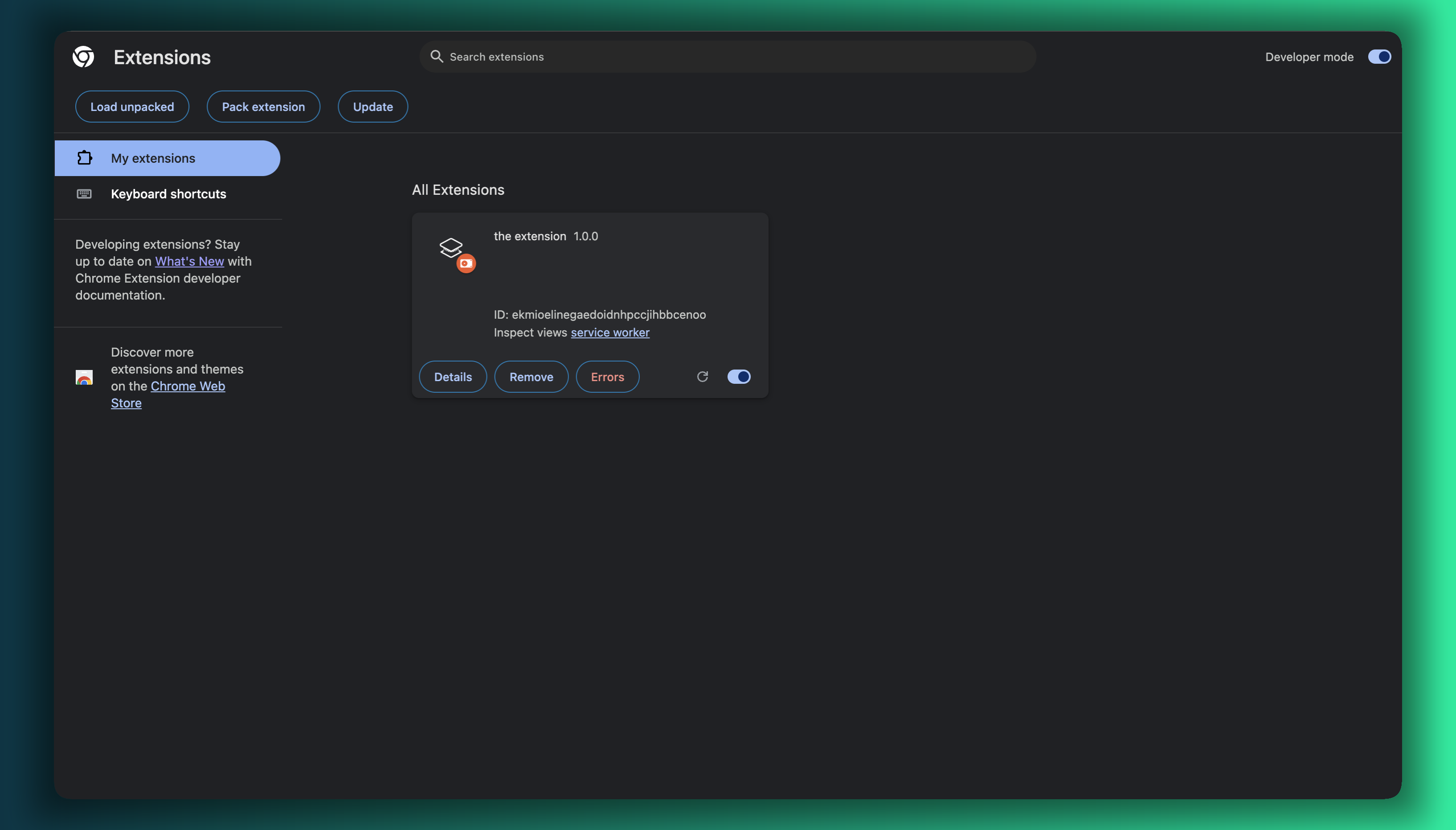Reload the extension with circular arrow
The width and height of the screenshot is (1456, 830).
coord(702,377)
